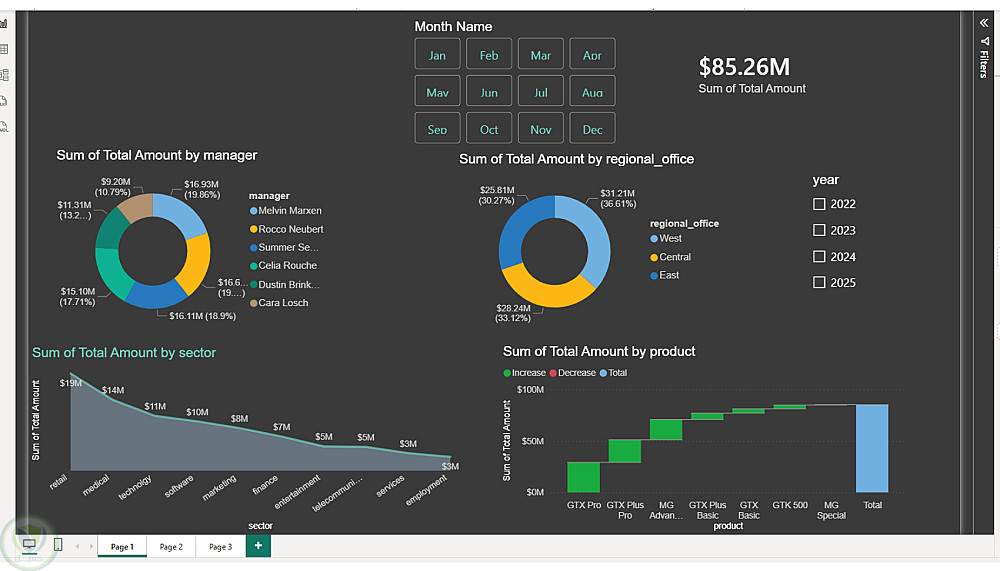The width and height of the screenshot is (1000, 571).
Task: Check the 2023 year checkbox
Action: (x=819, y=230)
